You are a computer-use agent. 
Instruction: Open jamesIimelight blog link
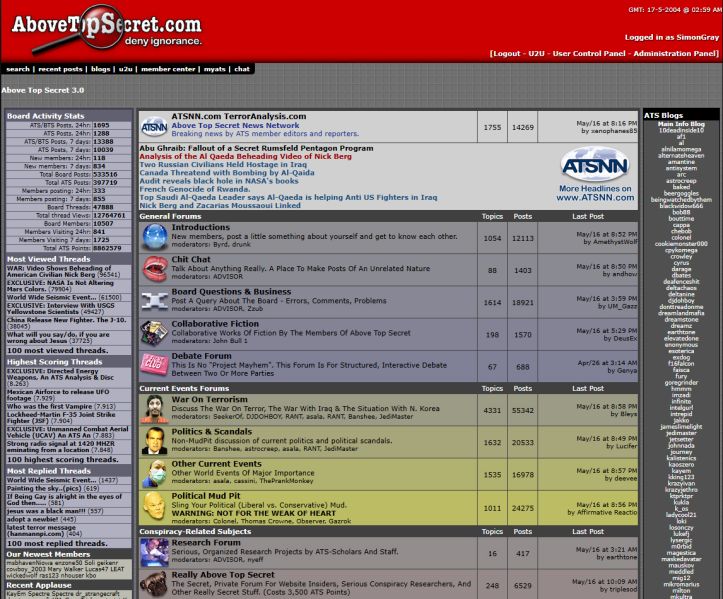pos(681,427)
